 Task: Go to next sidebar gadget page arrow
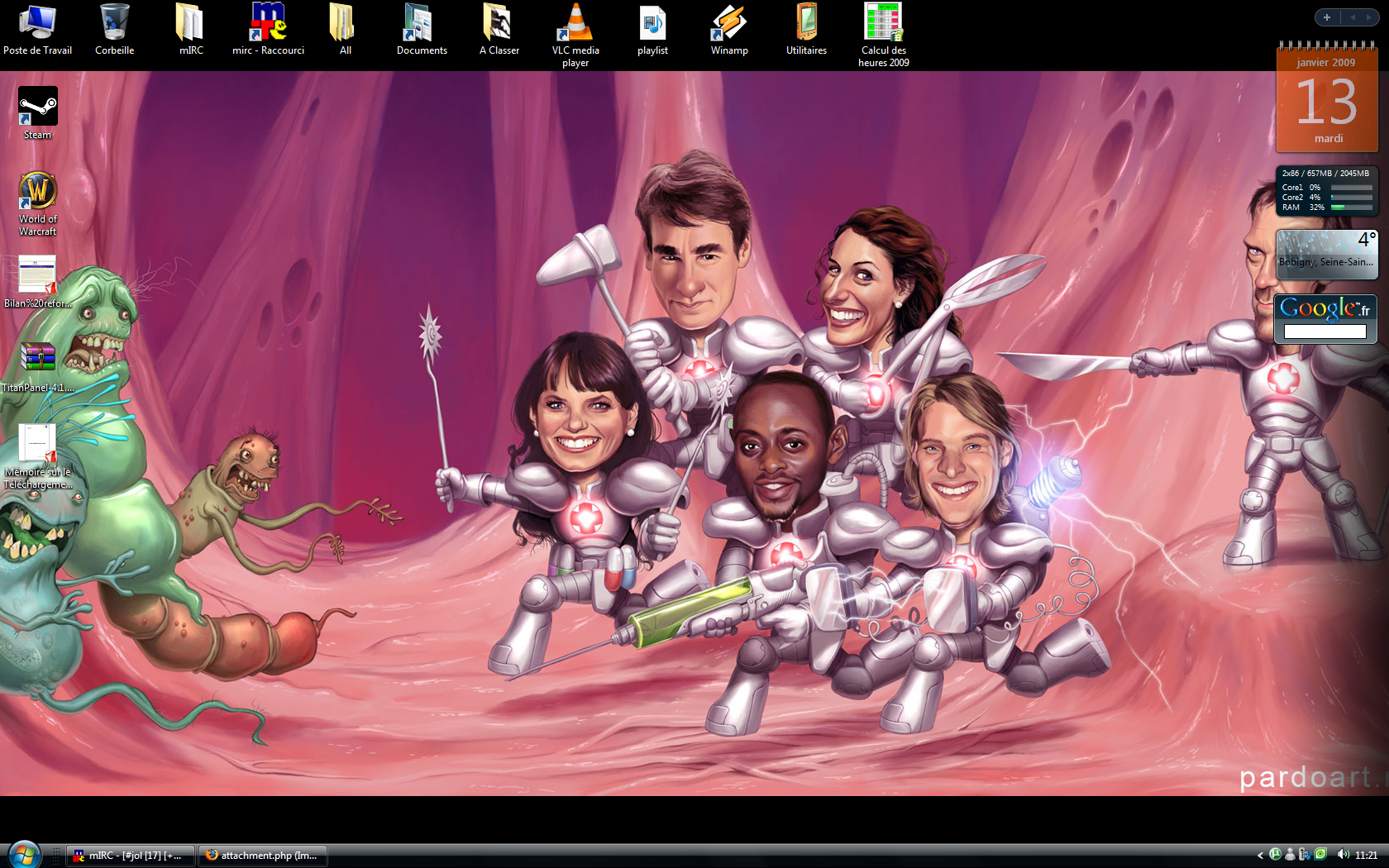(1368, 17)
